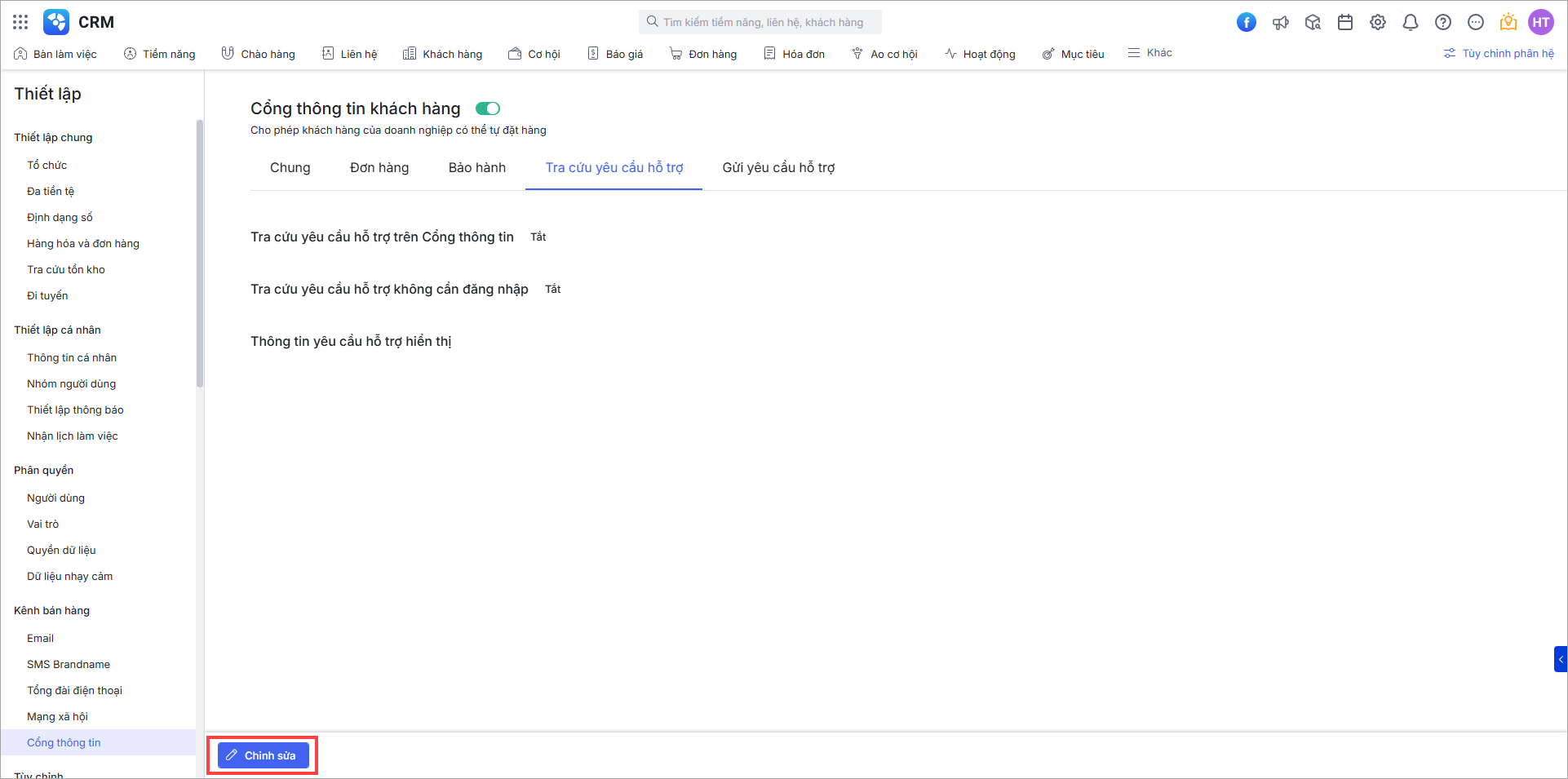Toggle the Cổng thông tin khách hàng switch
The height and width of the screenshot is (779, 1568).
488,108
